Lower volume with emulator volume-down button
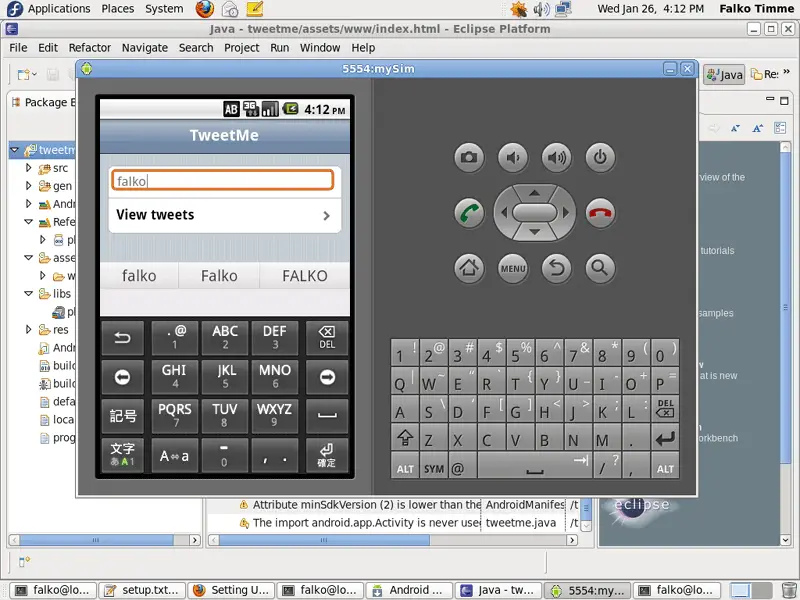This screenshot has width=800, height=600. [513, 157]
